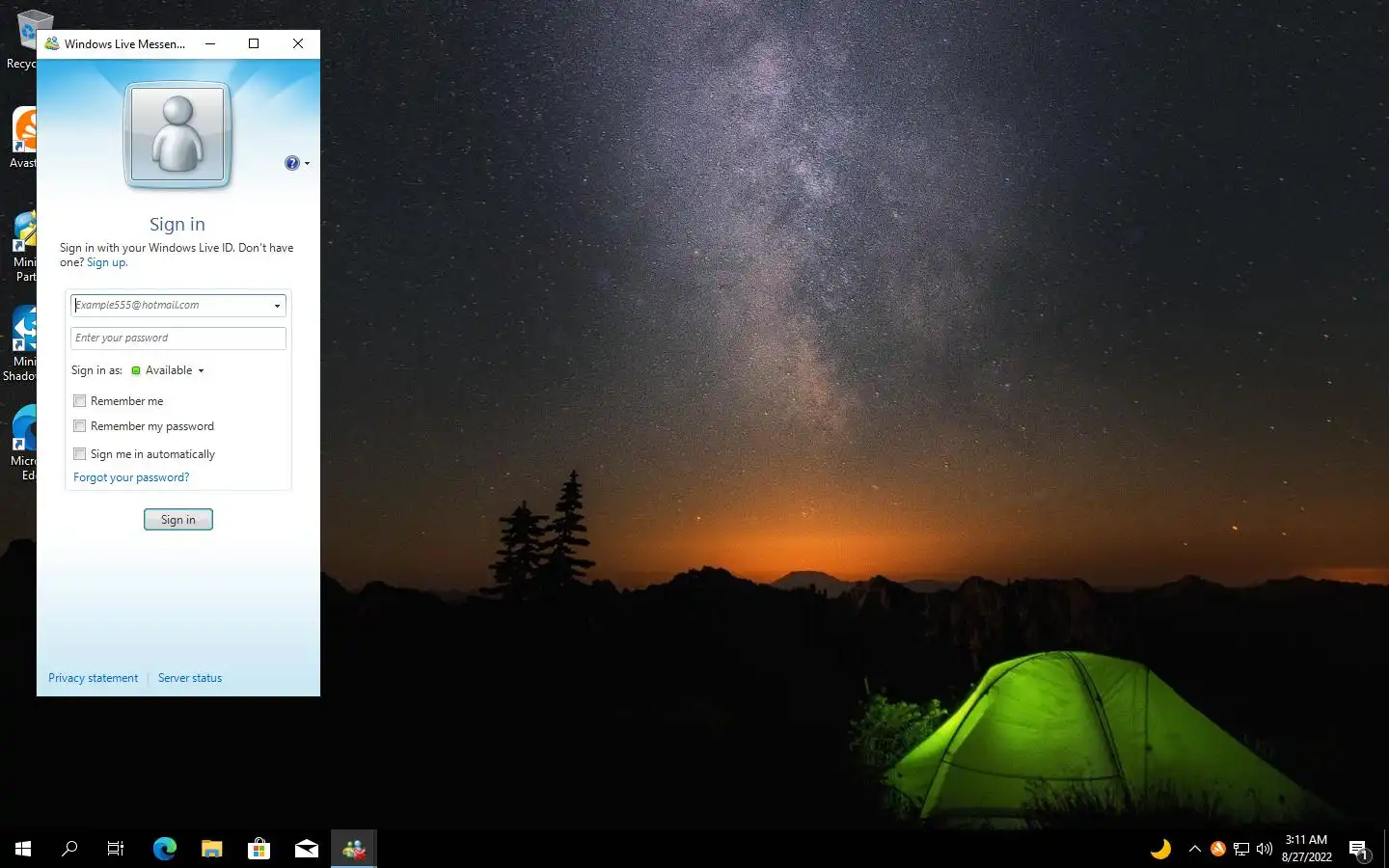This screenshot has width=1389, height=868.
Task: Expand the email address dropdown arrow
Action: click(x=278, y=306)
